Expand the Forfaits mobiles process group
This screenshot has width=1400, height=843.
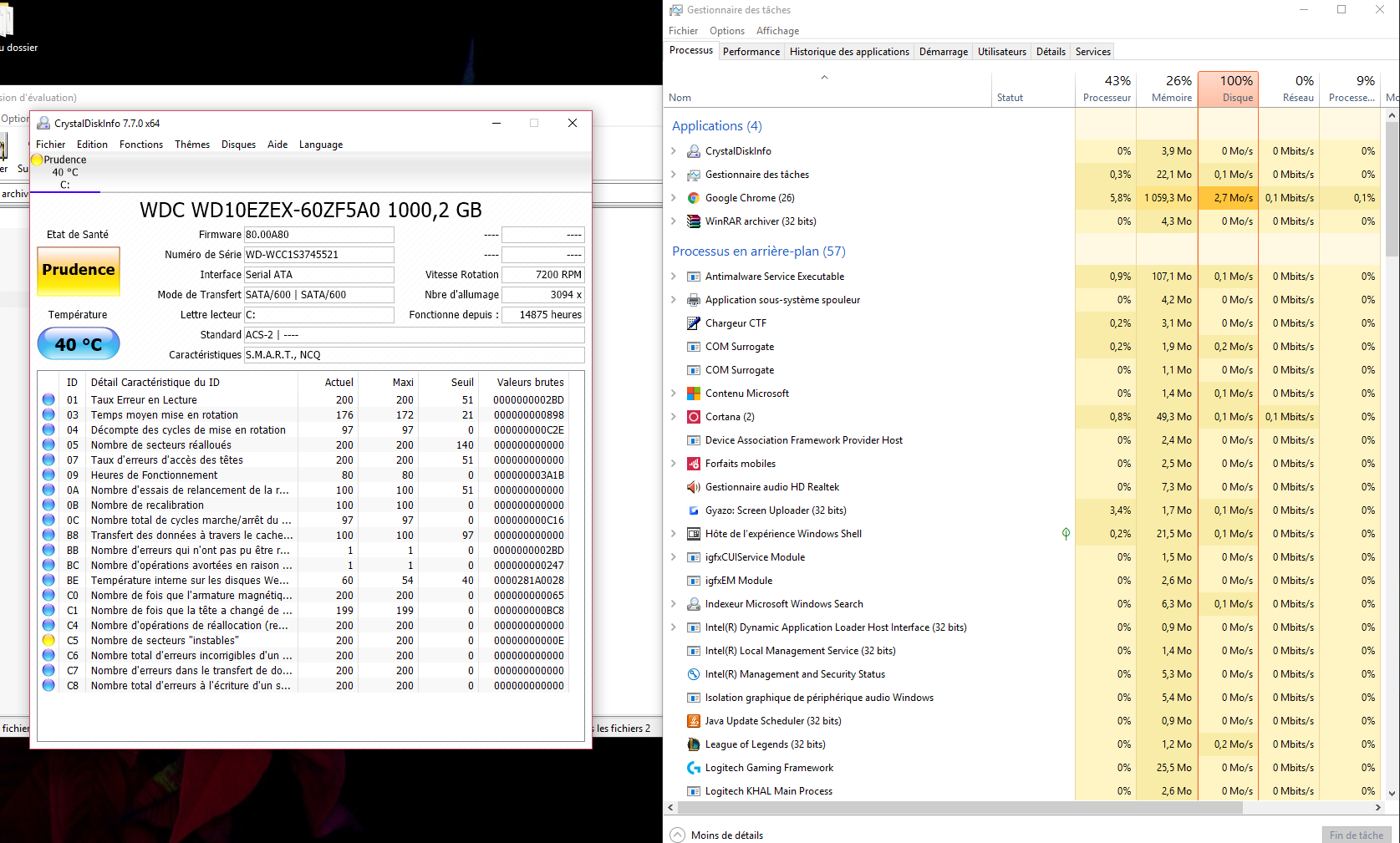(x=674, y=464)
